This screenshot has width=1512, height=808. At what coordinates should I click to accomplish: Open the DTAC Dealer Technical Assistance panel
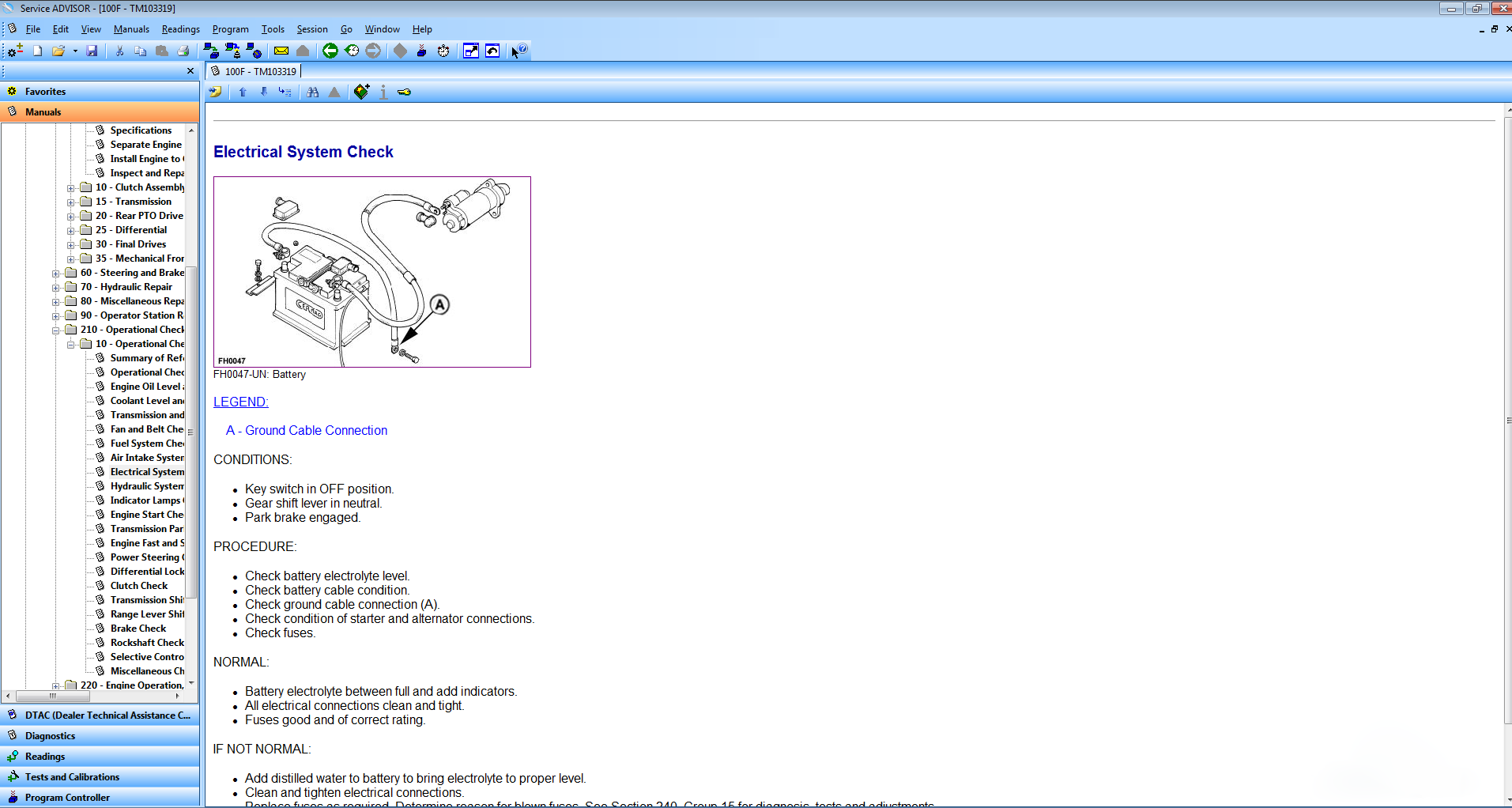[x=100, y=715]
